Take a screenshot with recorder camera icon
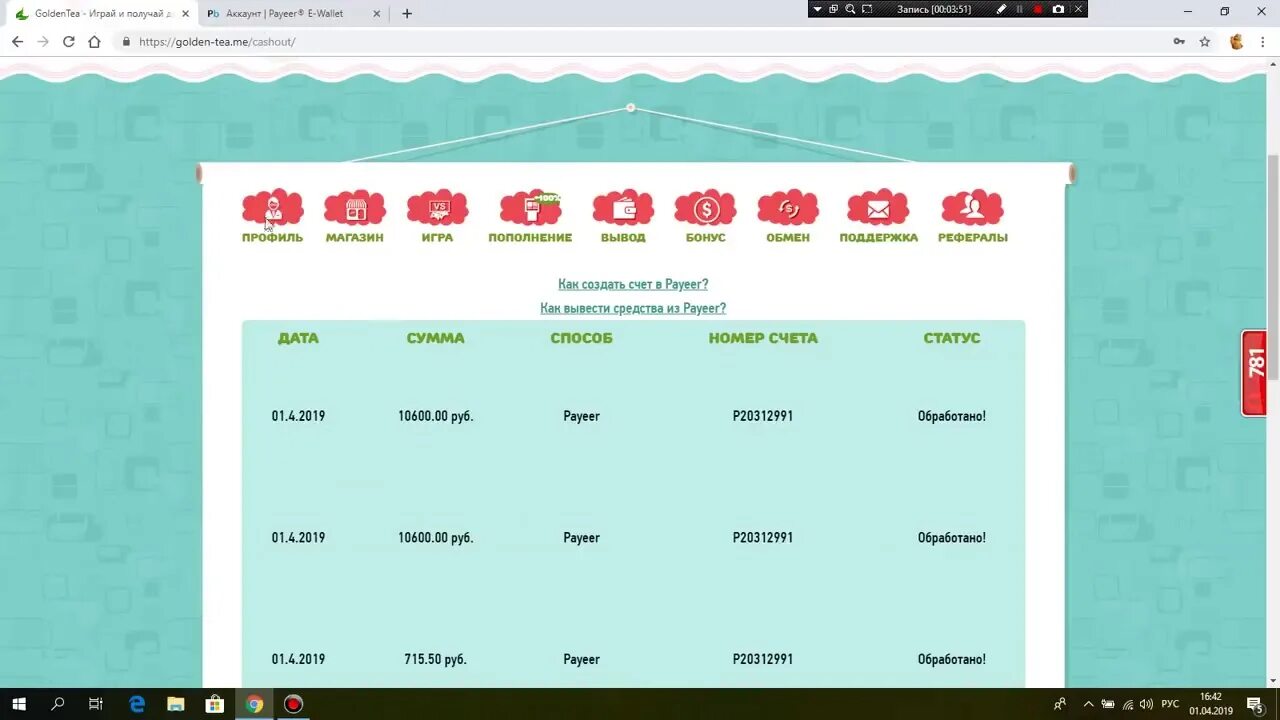The width and height of the screenshot is (1280, 720). [x=1058, y=9]
